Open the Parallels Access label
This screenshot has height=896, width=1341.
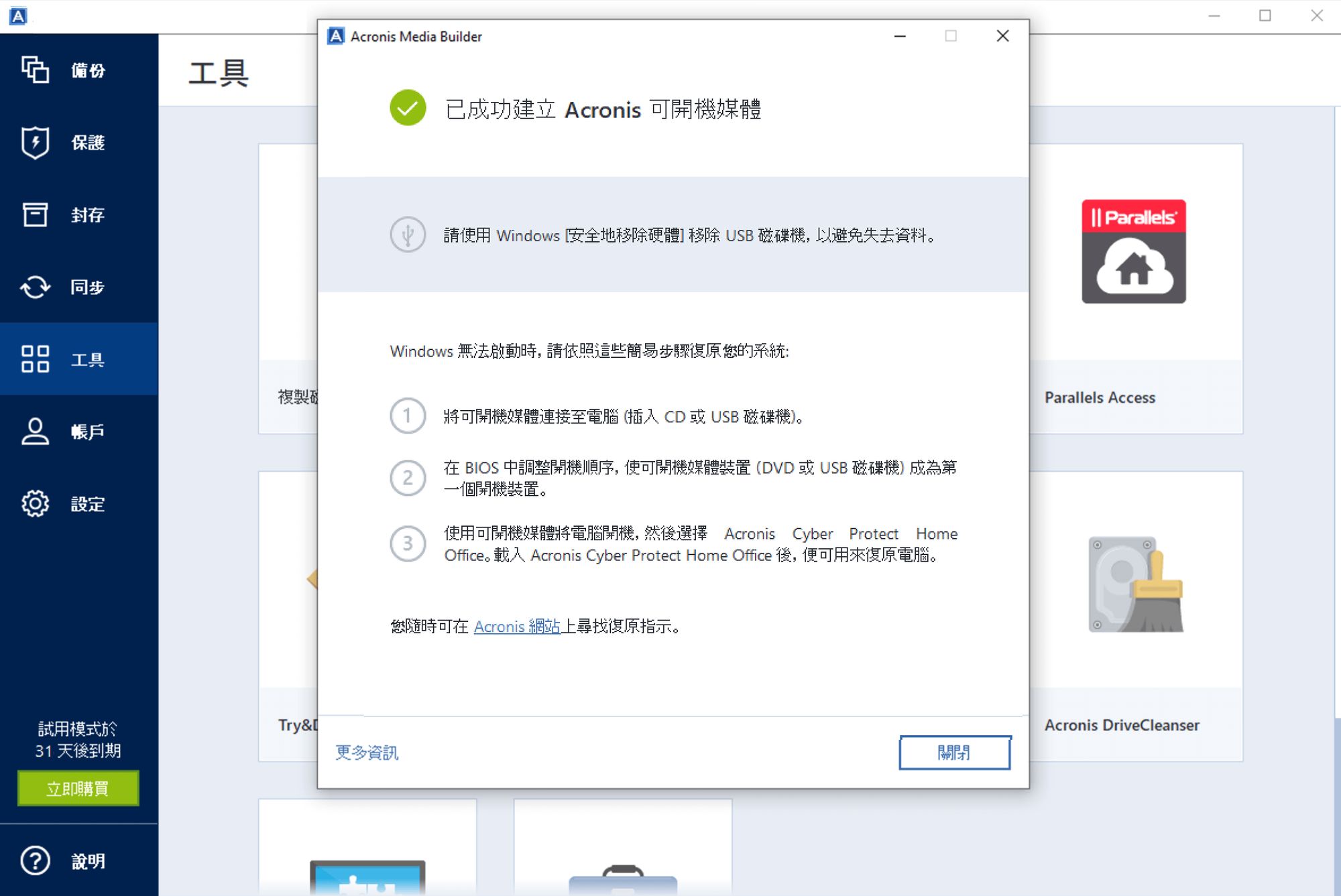pos(1100,397)
